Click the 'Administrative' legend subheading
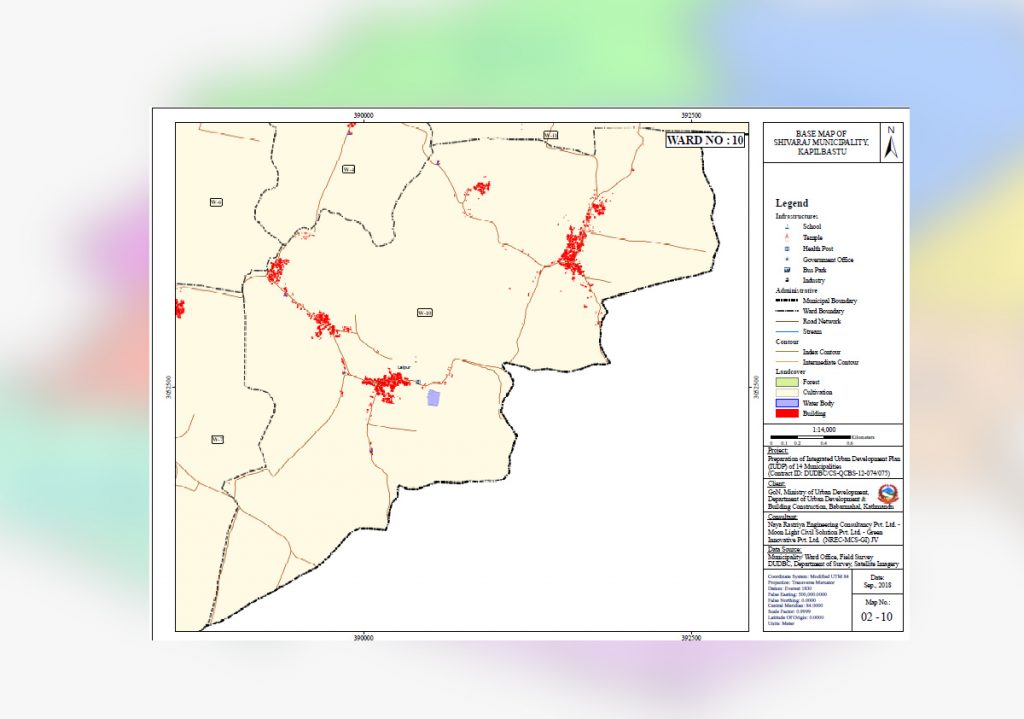 pos(796,291)
